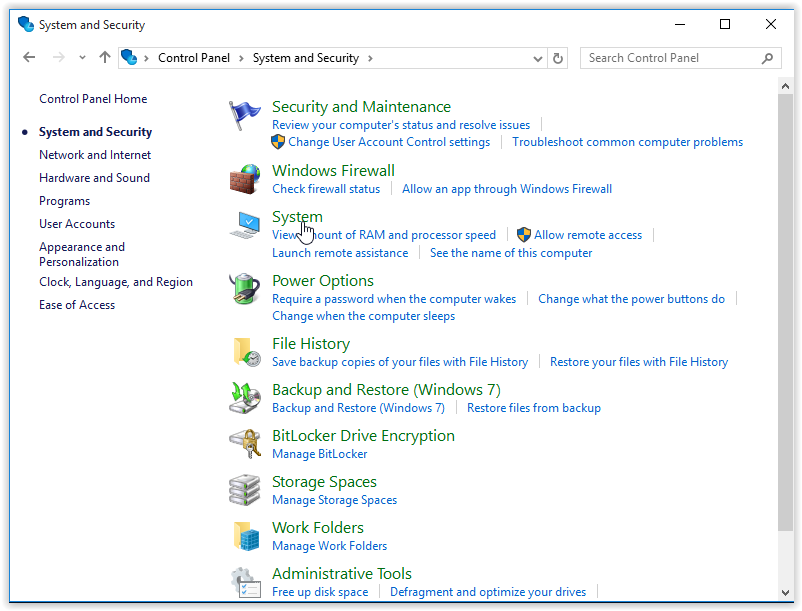
Task: Open the Windows Firewall heading
Action: point(333,171)
